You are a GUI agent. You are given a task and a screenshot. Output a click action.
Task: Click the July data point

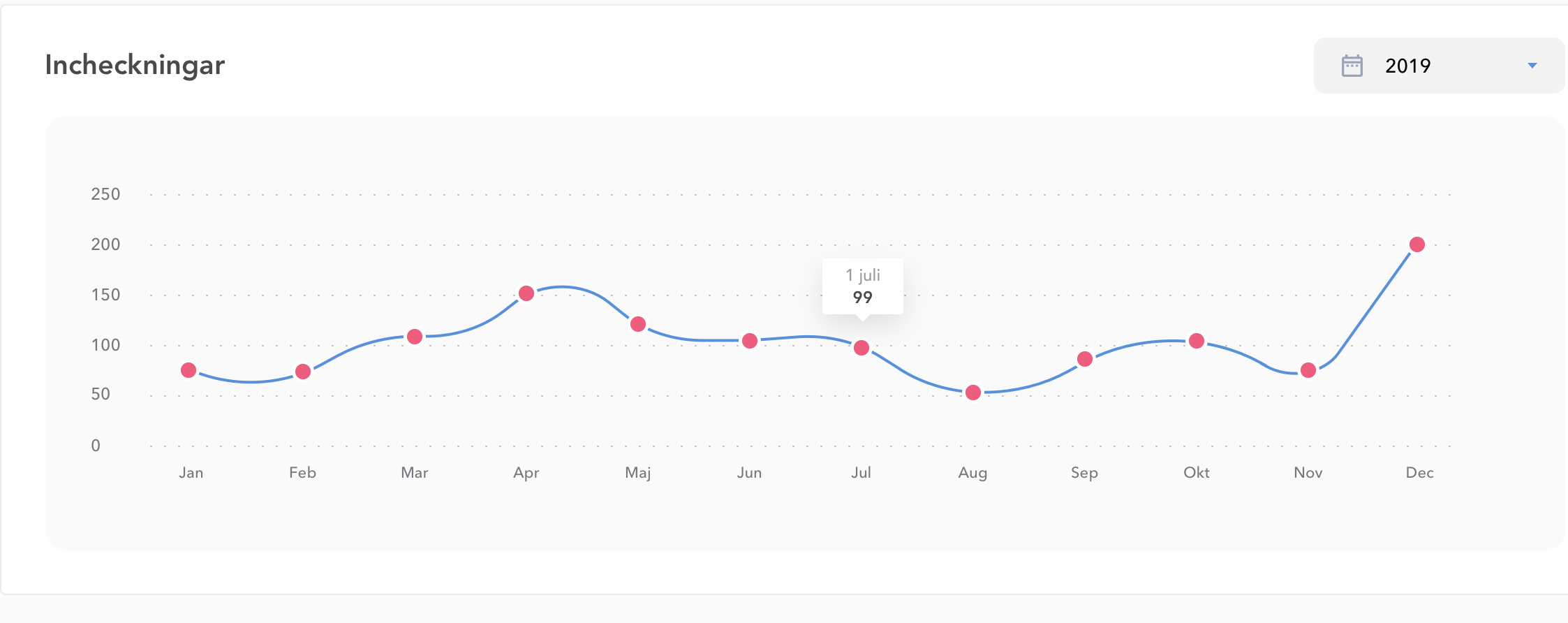(x=861, y=348)
